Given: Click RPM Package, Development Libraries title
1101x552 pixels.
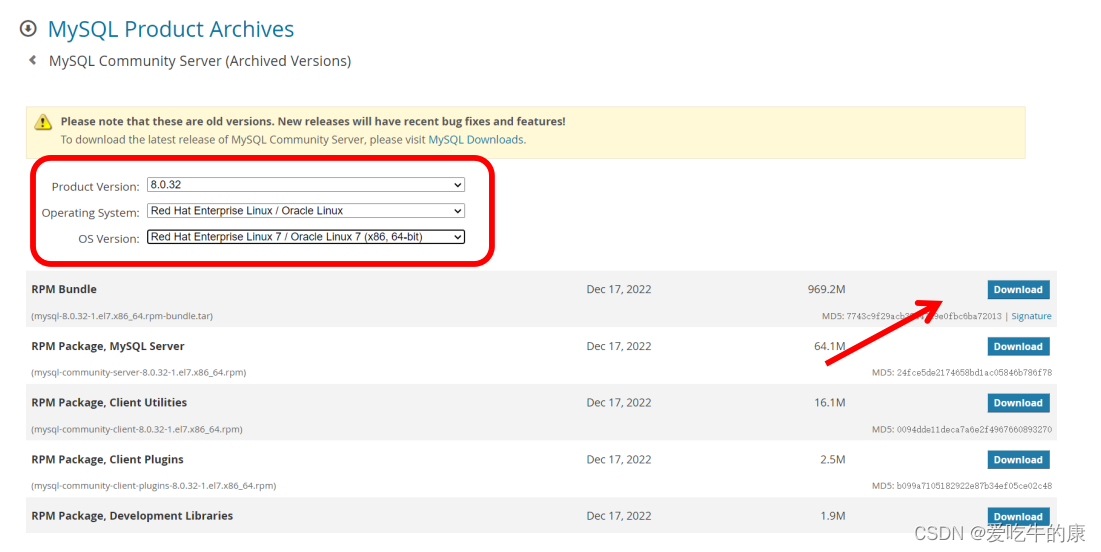Looking at the screenshot, I should (132, 515).
